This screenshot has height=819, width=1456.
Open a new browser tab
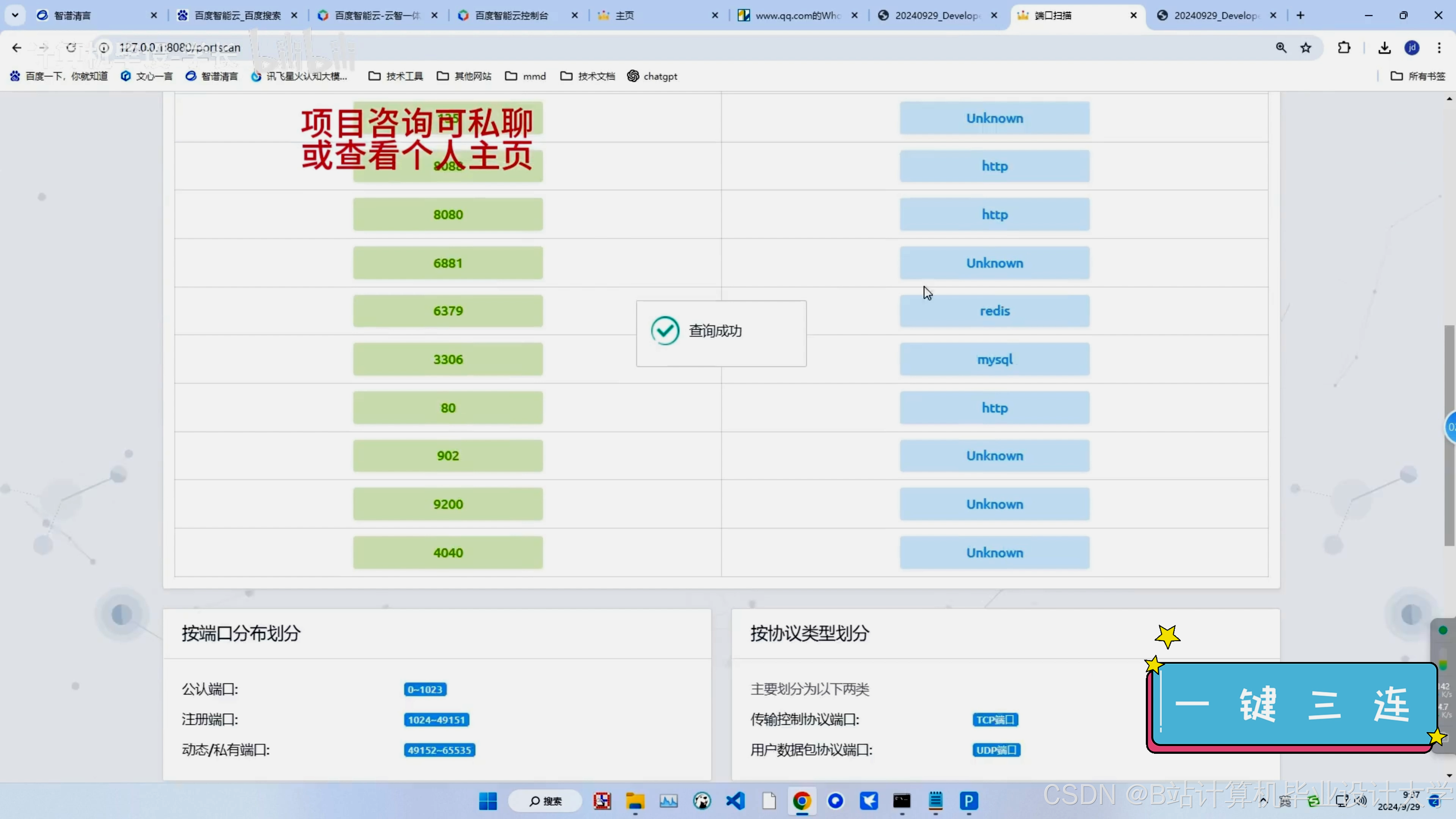pyautogui.click(x=1300, y=15)
